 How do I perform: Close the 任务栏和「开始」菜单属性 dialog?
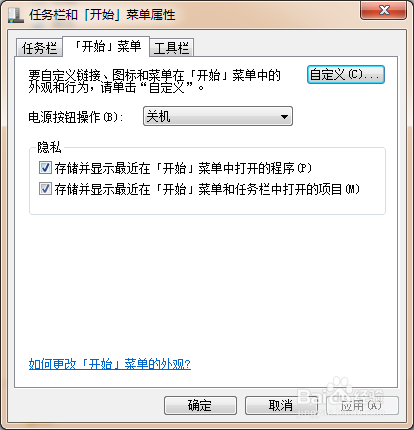[x=383, y=10]
